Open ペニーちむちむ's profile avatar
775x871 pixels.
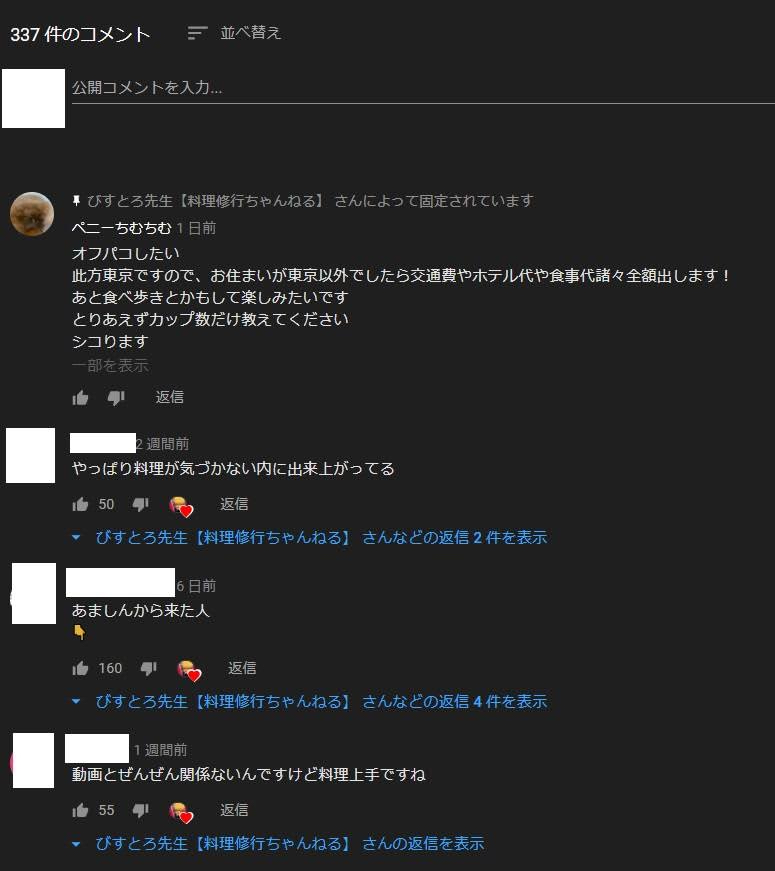point(32,214)
